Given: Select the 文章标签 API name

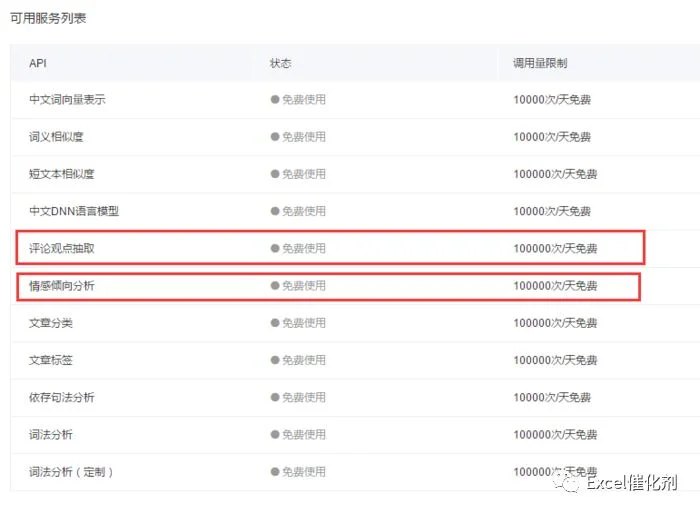Looking at the screenshot, I should [51, 360].
